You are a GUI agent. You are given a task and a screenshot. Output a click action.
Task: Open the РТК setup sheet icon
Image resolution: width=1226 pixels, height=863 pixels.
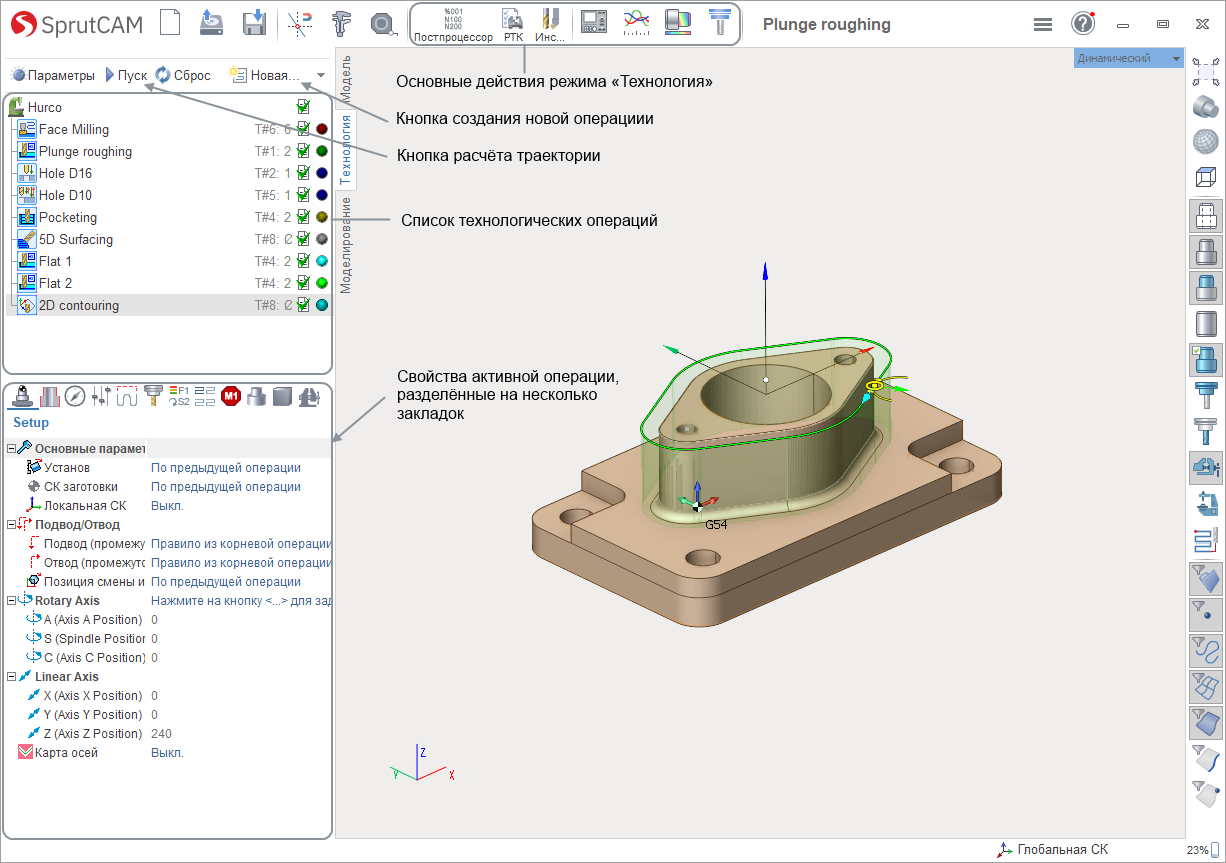[x=513, y=25]
